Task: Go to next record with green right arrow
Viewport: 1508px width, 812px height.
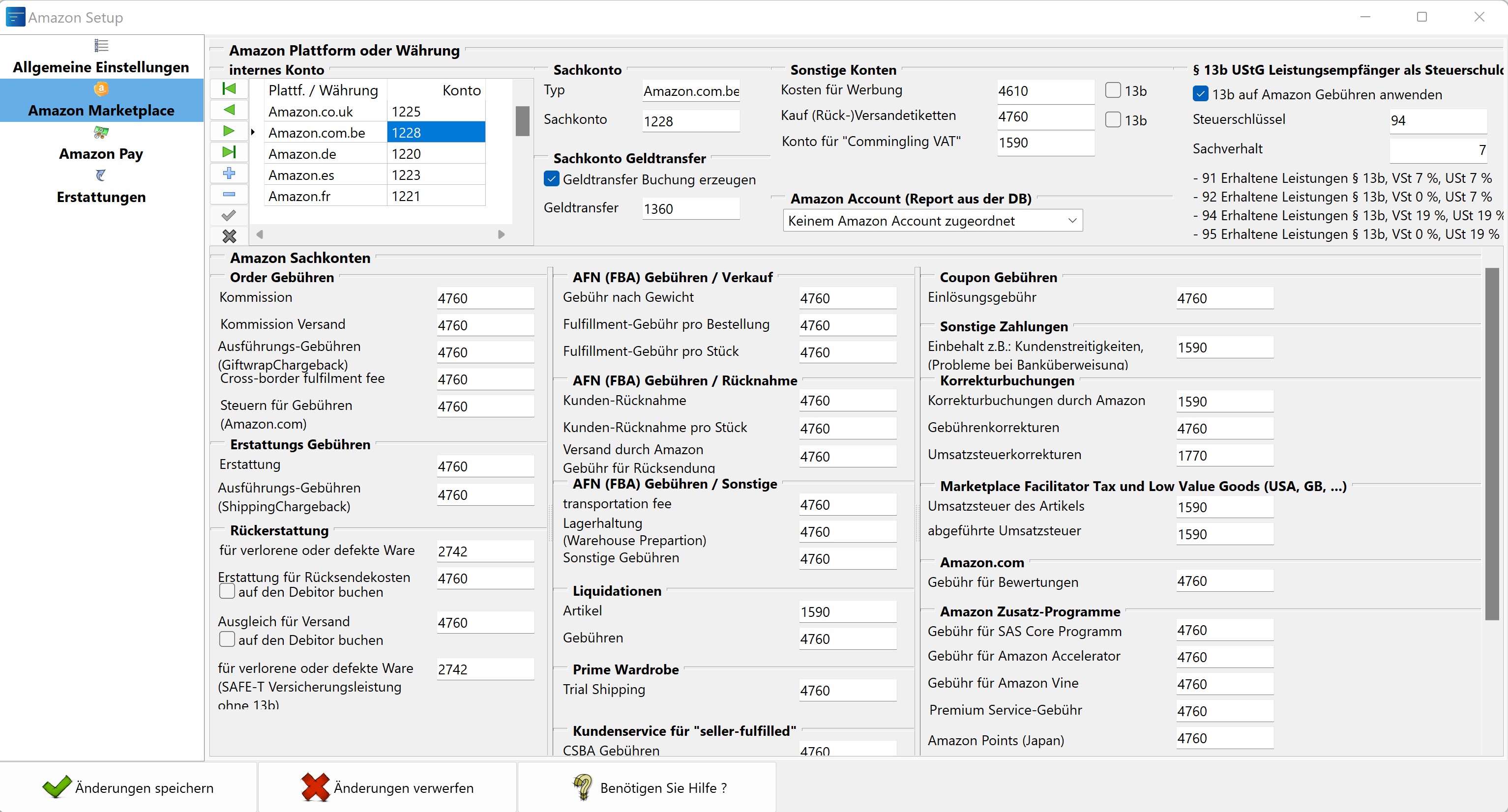Action: click(229, 131)
